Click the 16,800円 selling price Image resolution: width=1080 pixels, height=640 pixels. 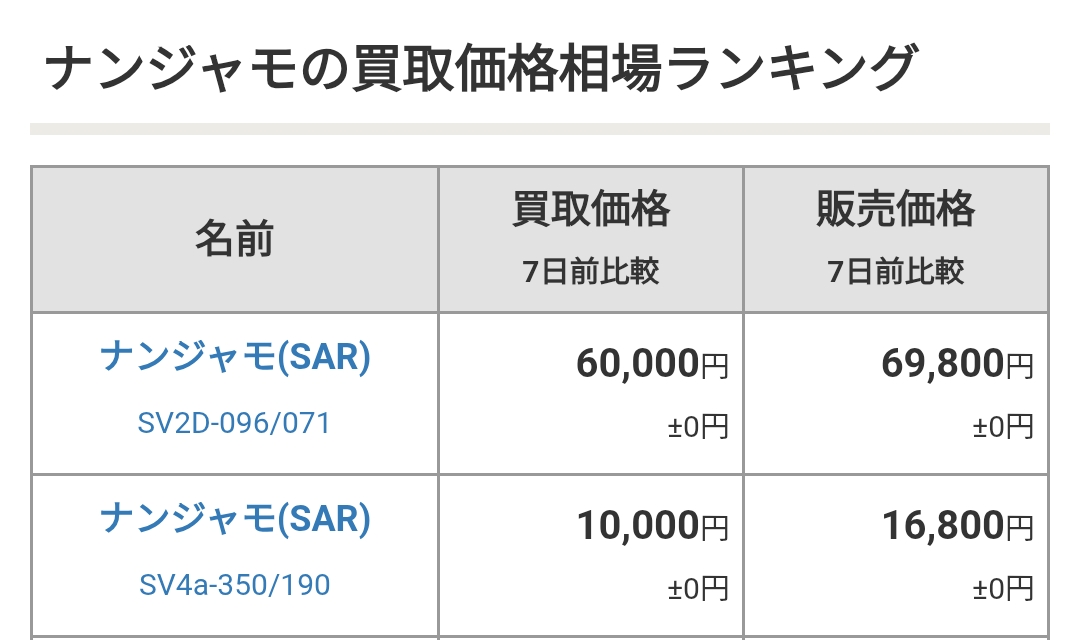click(x=957, y=526)
